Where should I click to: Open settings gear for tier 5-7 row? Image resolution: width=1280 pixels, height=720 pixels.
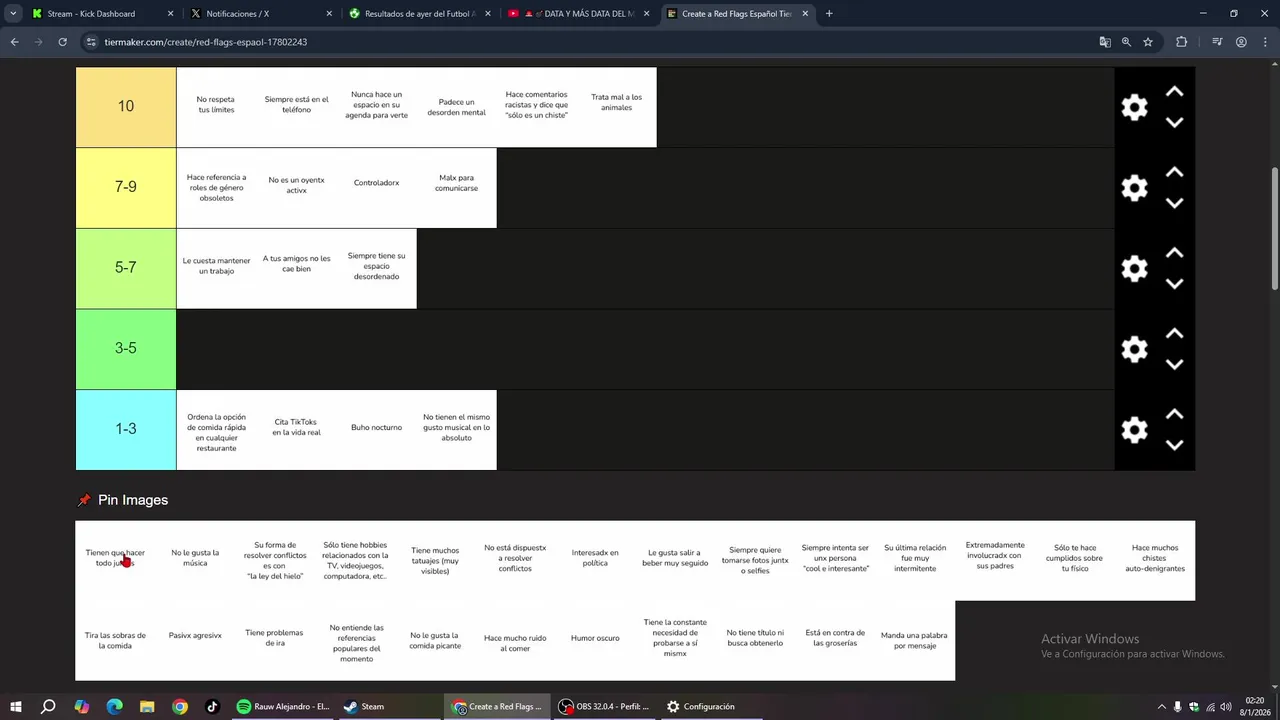coord(1134,268)
